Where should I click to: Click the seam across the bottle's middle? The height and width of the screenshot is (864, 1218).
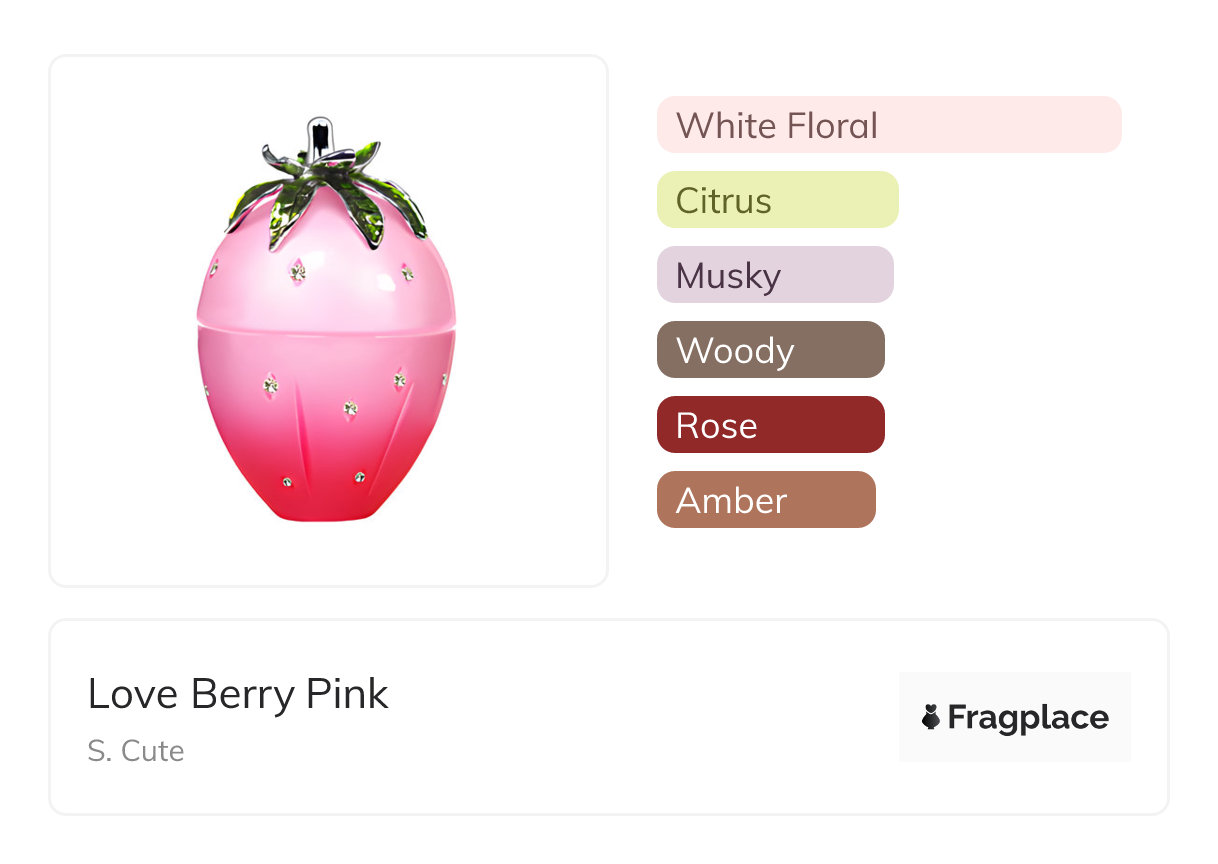[326, 327]
